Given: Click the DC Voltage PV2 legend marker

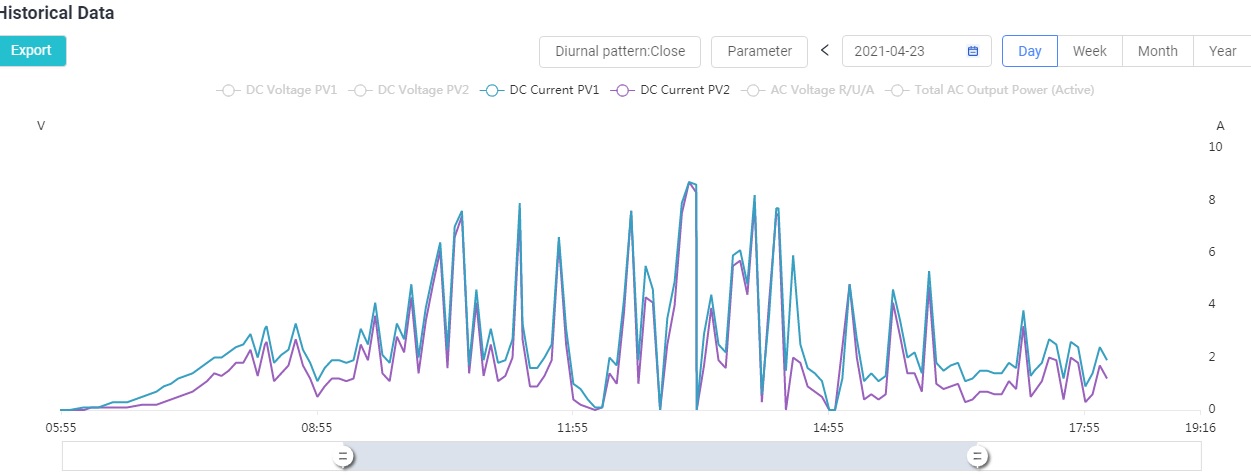Looking at the screenshot, I should pos(360,90).
